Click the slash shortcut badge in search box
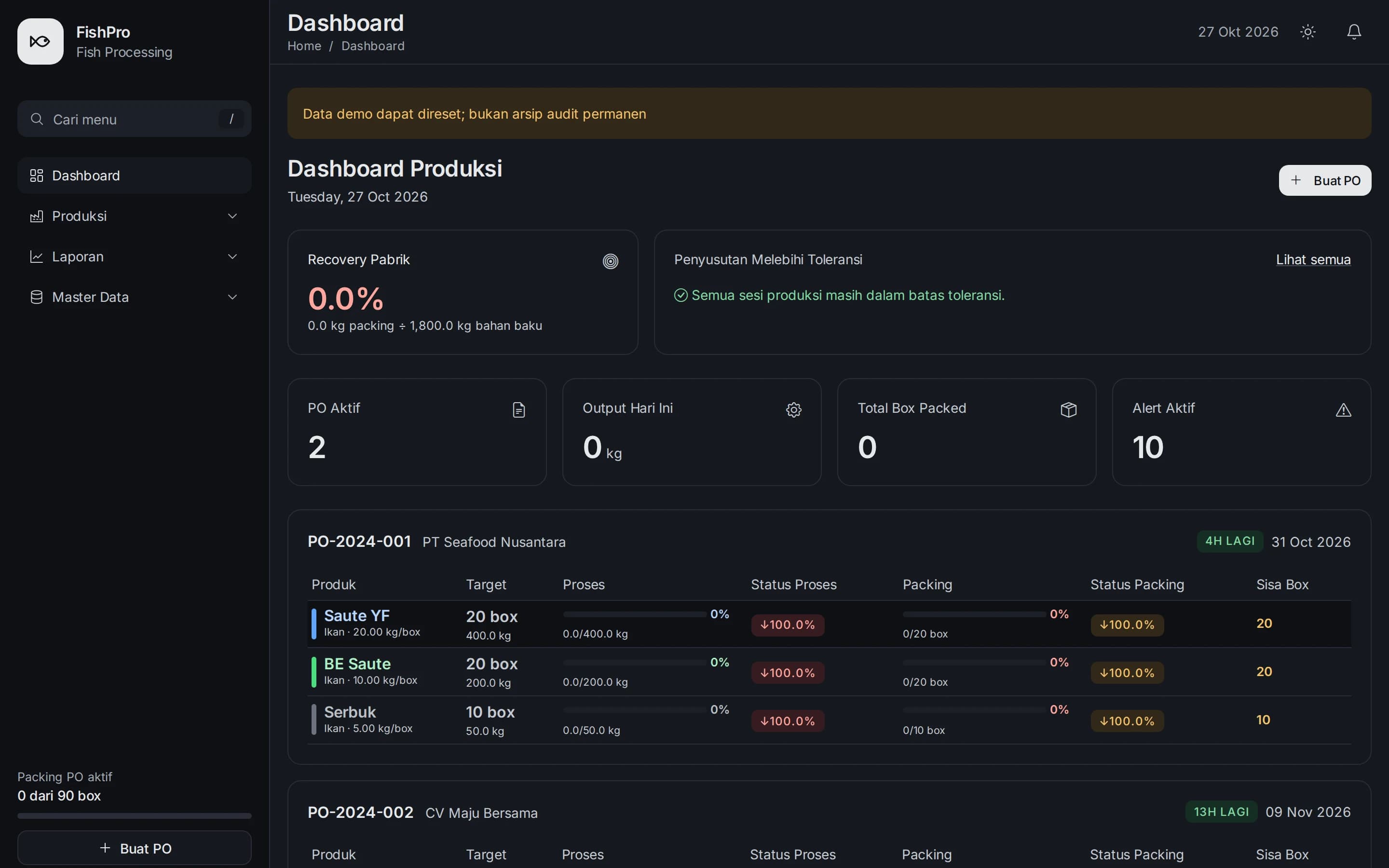Screen dimensions: 1389x868 [231, 119]
